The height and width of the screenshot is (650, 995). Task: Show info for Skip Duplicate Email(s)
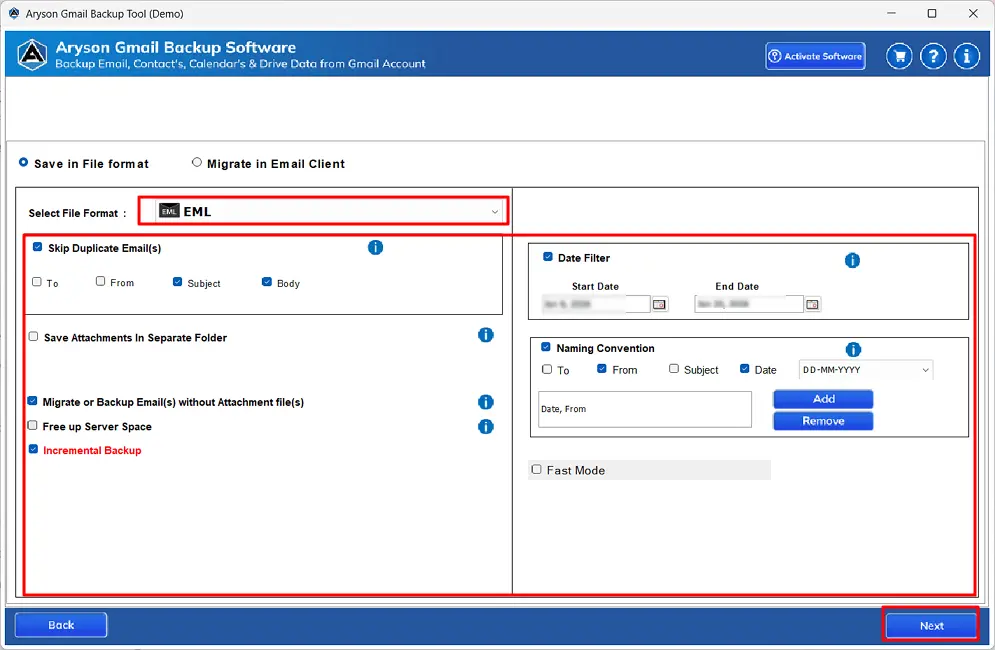[376, 248]
